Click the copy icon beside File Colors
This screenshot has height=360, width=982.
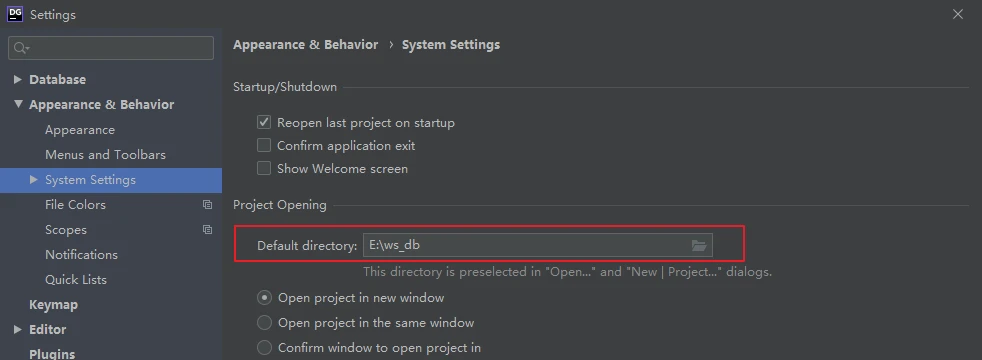click(x=207, y=205)
